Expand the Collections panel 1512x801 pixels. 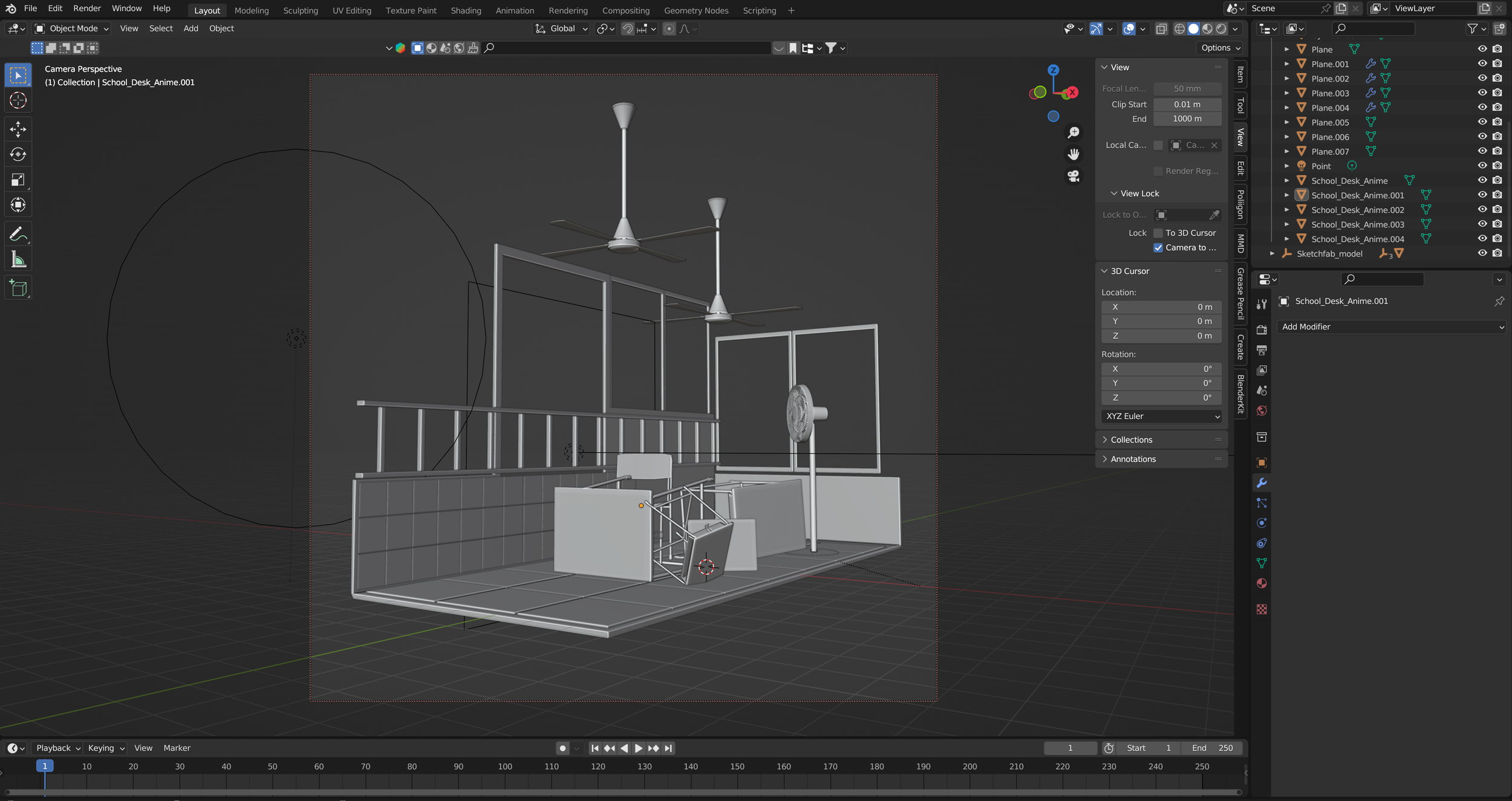(x=1131, y=439)
